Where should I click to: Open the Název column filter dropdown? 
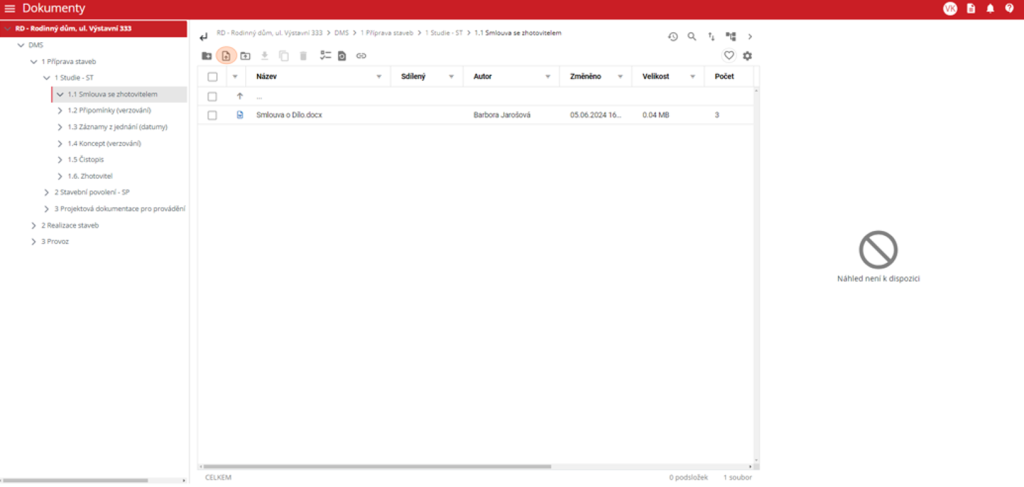[x=379, y=76]
